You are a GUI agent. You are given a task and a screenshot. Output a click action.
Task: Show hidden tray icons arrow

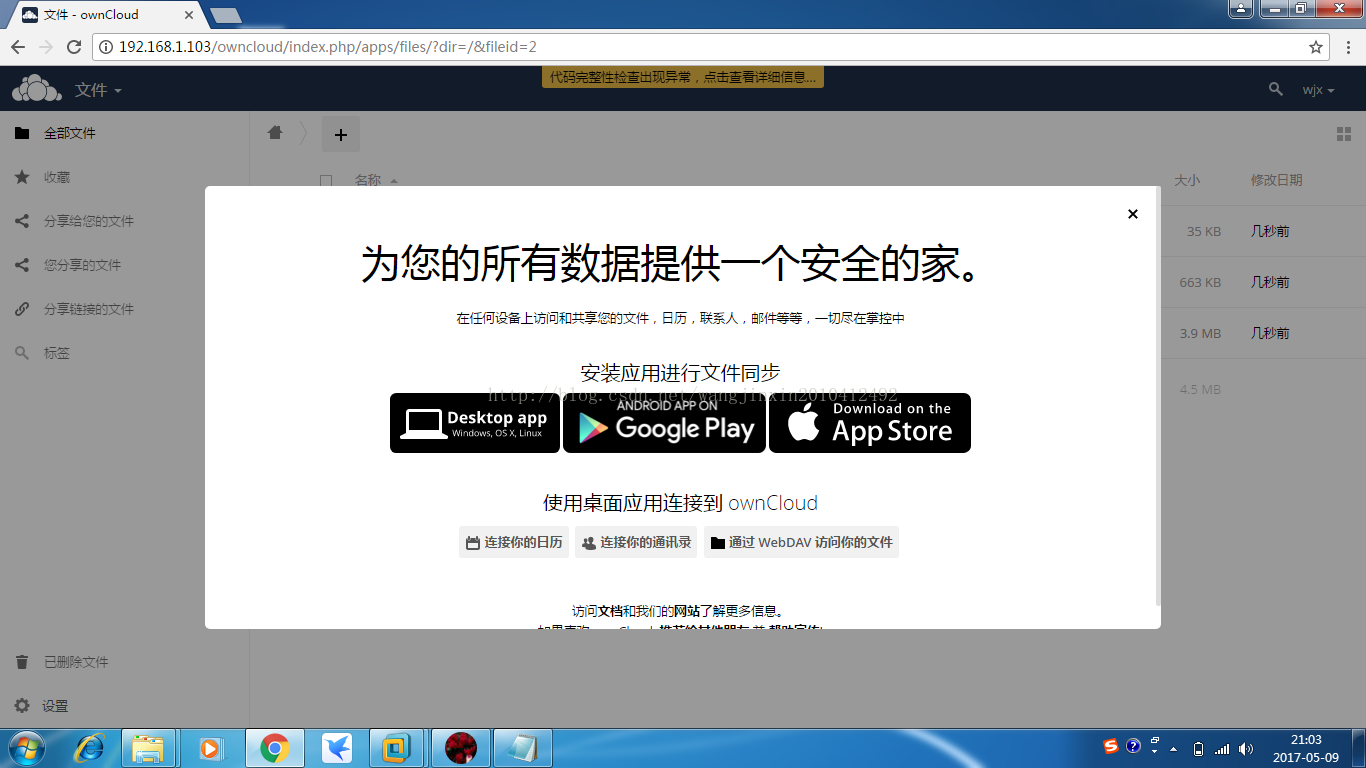pos(1173,748)
